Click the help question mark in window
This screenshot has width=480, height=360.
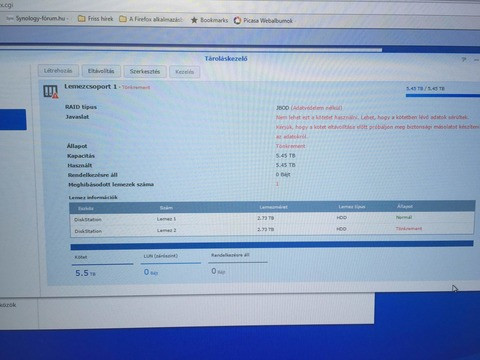tap(464, 60)
